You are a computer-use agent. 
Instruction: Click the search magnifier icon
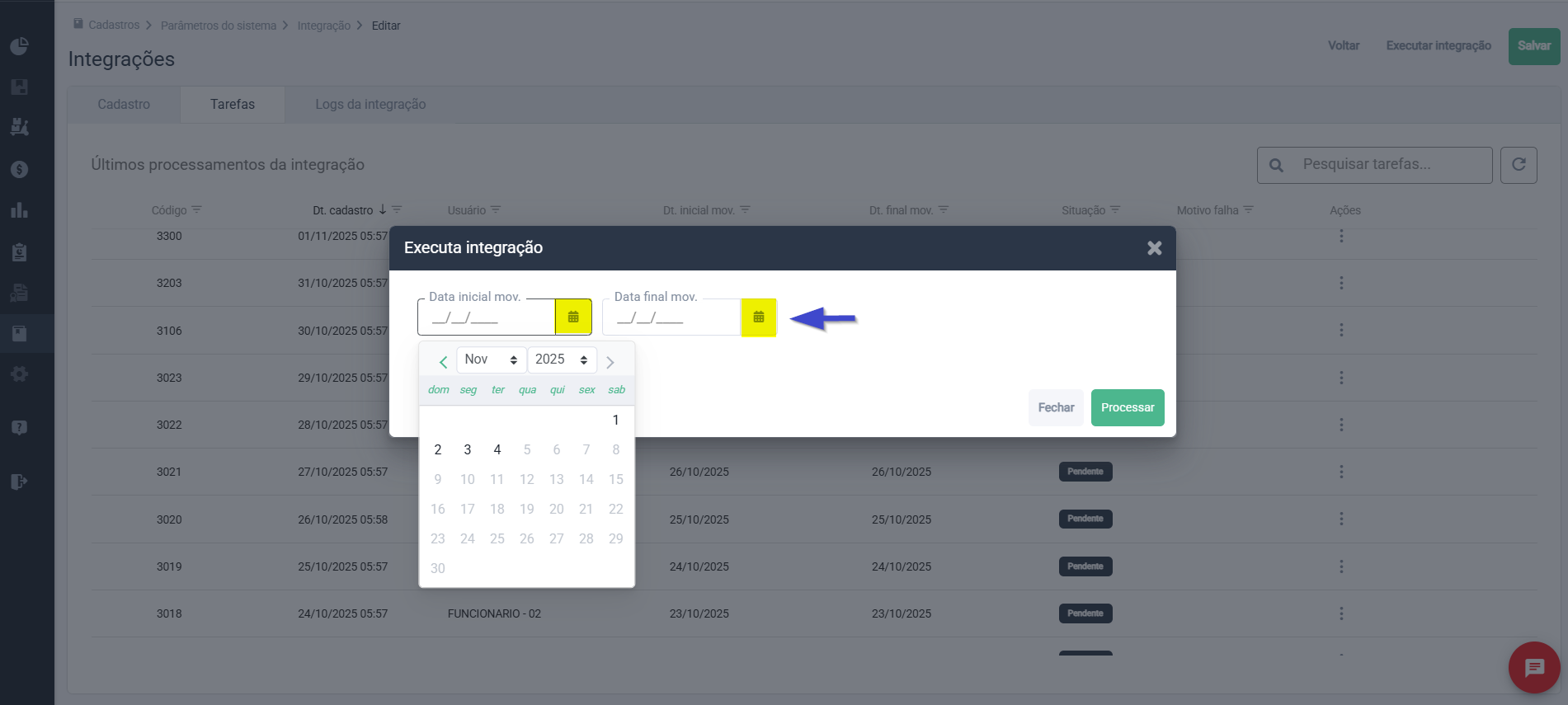[x=1276, y=165]
